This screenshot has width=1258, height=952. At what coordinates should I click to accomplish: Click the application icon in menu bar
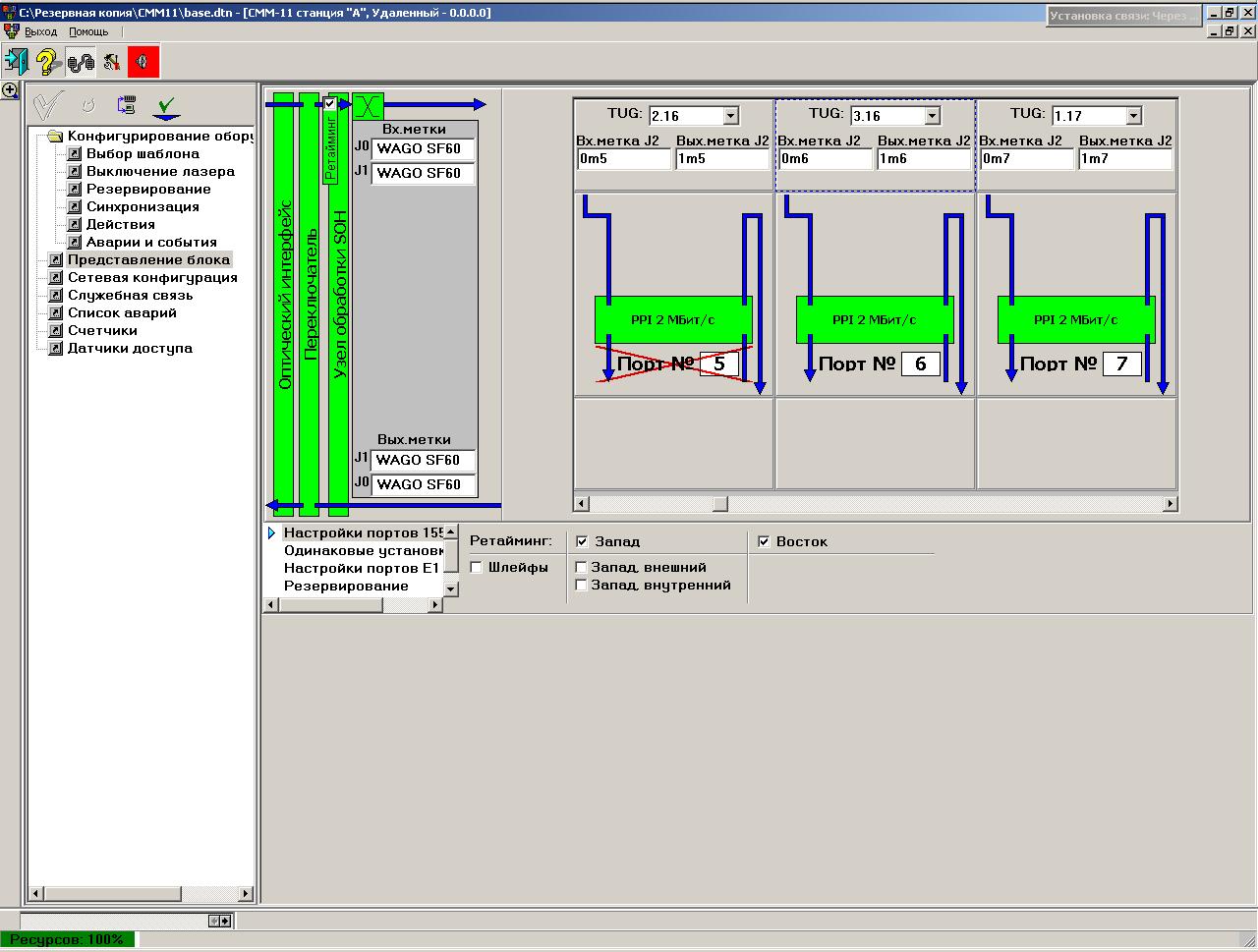[11, 31]
